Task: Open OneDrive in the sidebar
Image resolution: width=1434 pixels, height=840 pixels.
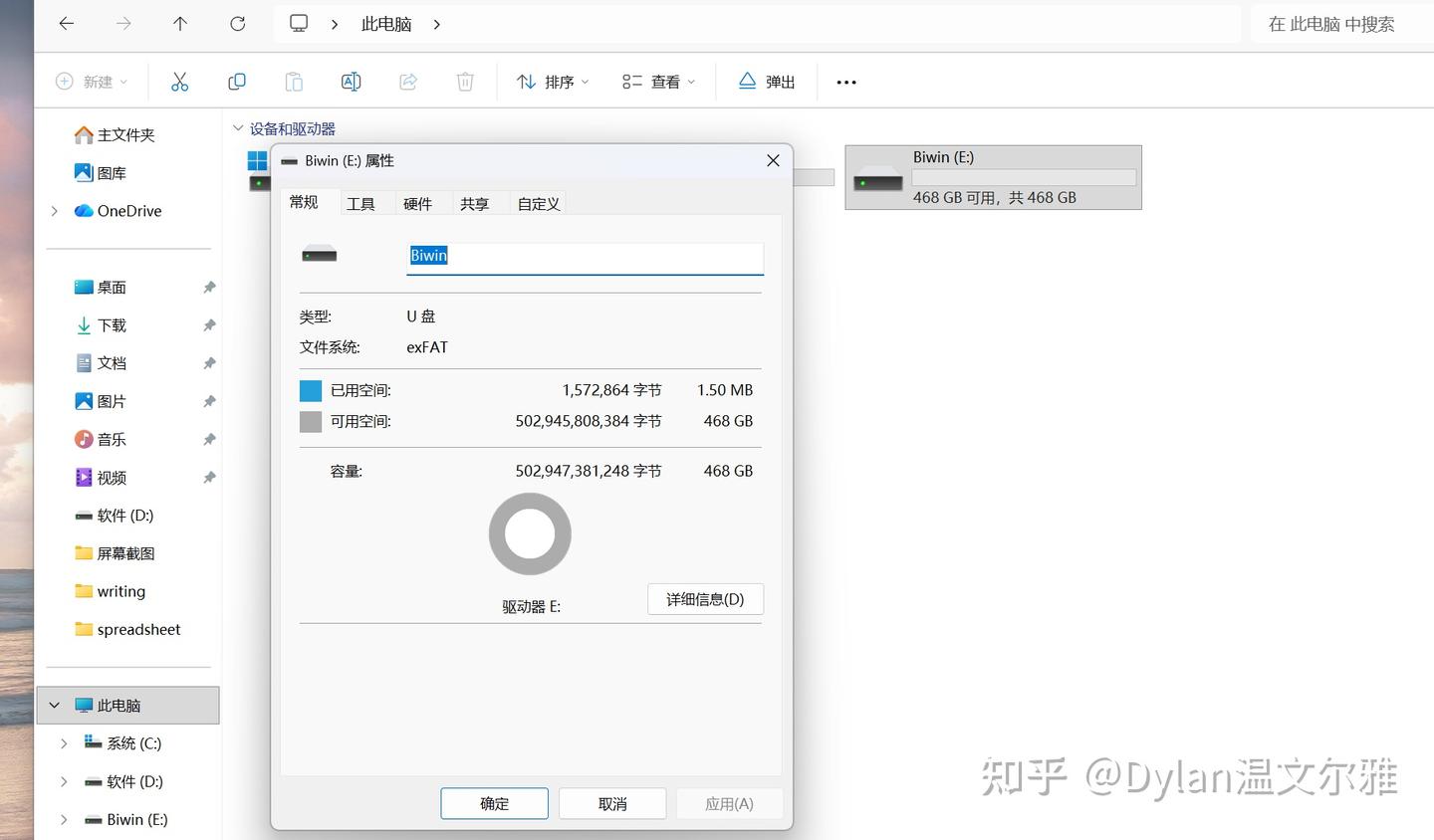Action: 119,211
